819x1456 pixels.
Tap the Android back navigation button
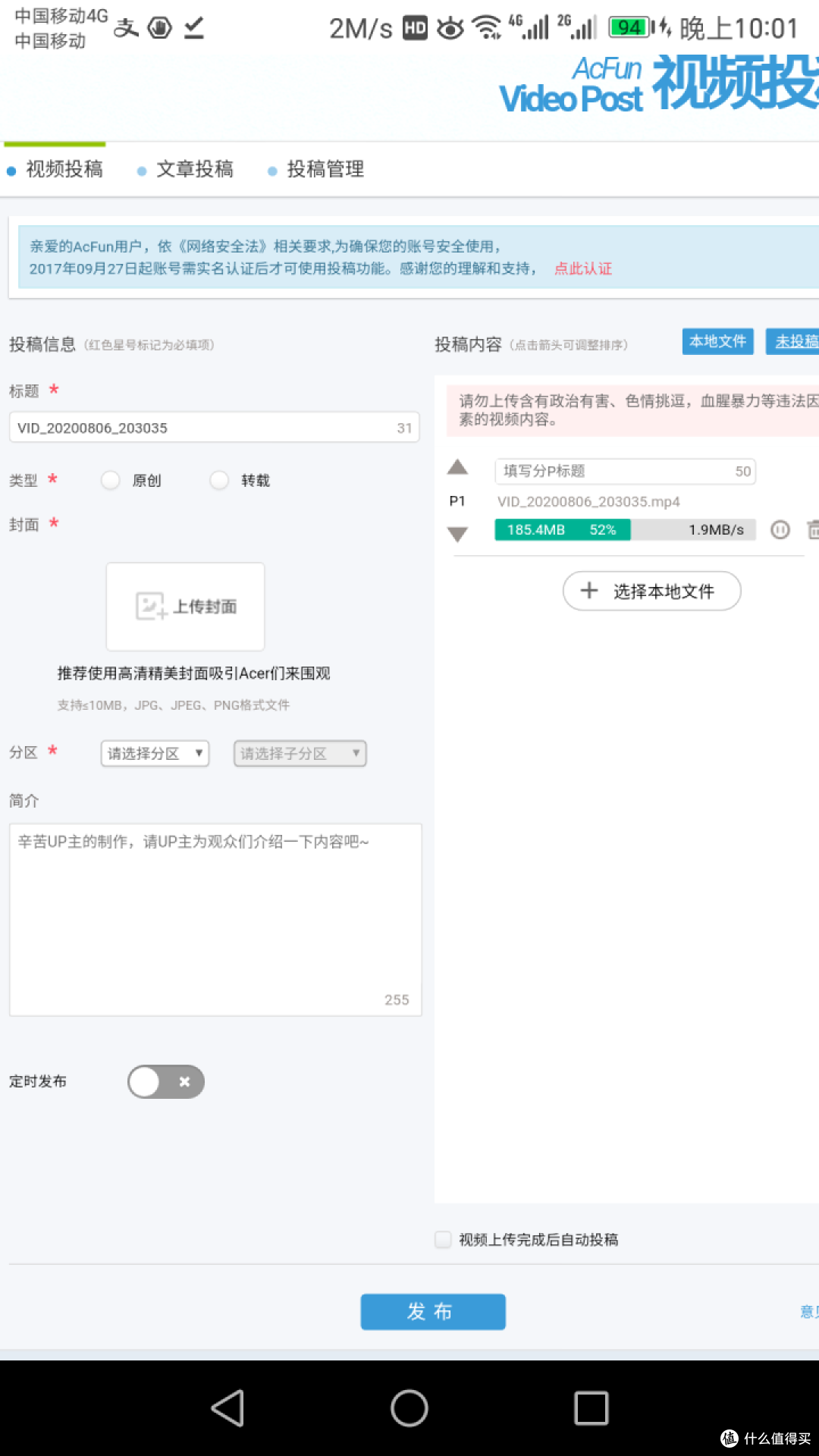coord(227,1408)
